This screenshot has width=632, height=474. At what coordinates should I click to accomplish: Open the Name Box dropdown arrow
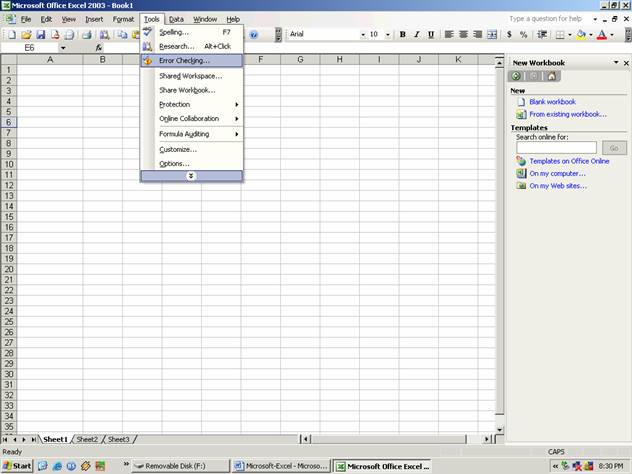(63, 48)
